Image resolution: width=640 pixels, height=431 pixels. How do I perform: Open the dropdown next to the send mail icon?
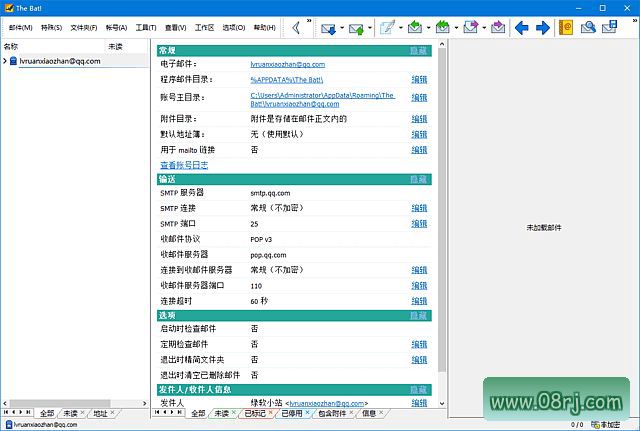pos(370,28)
